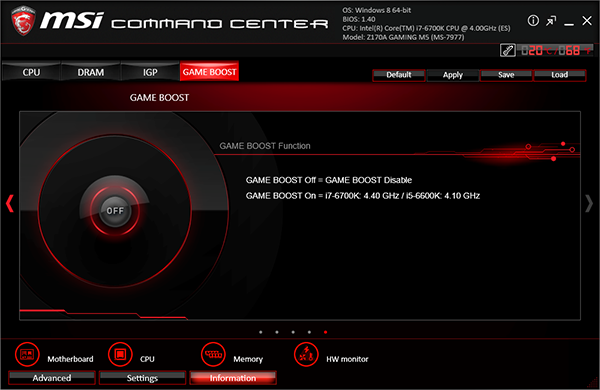Go to previous page with left arrow
The height and width of the screenshot is (390, 600).
point(10,203)
